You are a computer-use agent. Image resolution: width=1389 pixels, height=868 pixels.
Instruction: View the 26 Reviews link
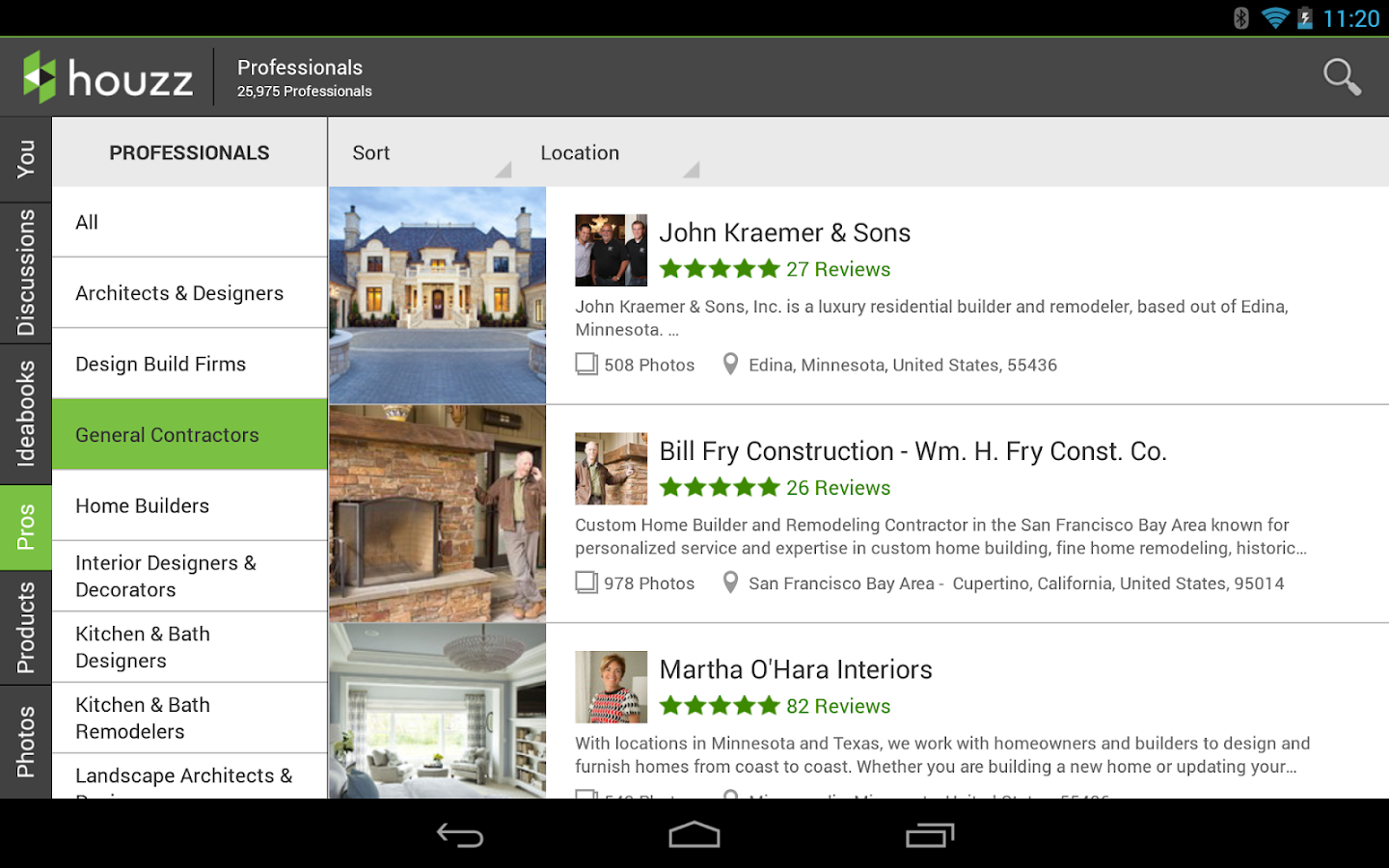838,488
